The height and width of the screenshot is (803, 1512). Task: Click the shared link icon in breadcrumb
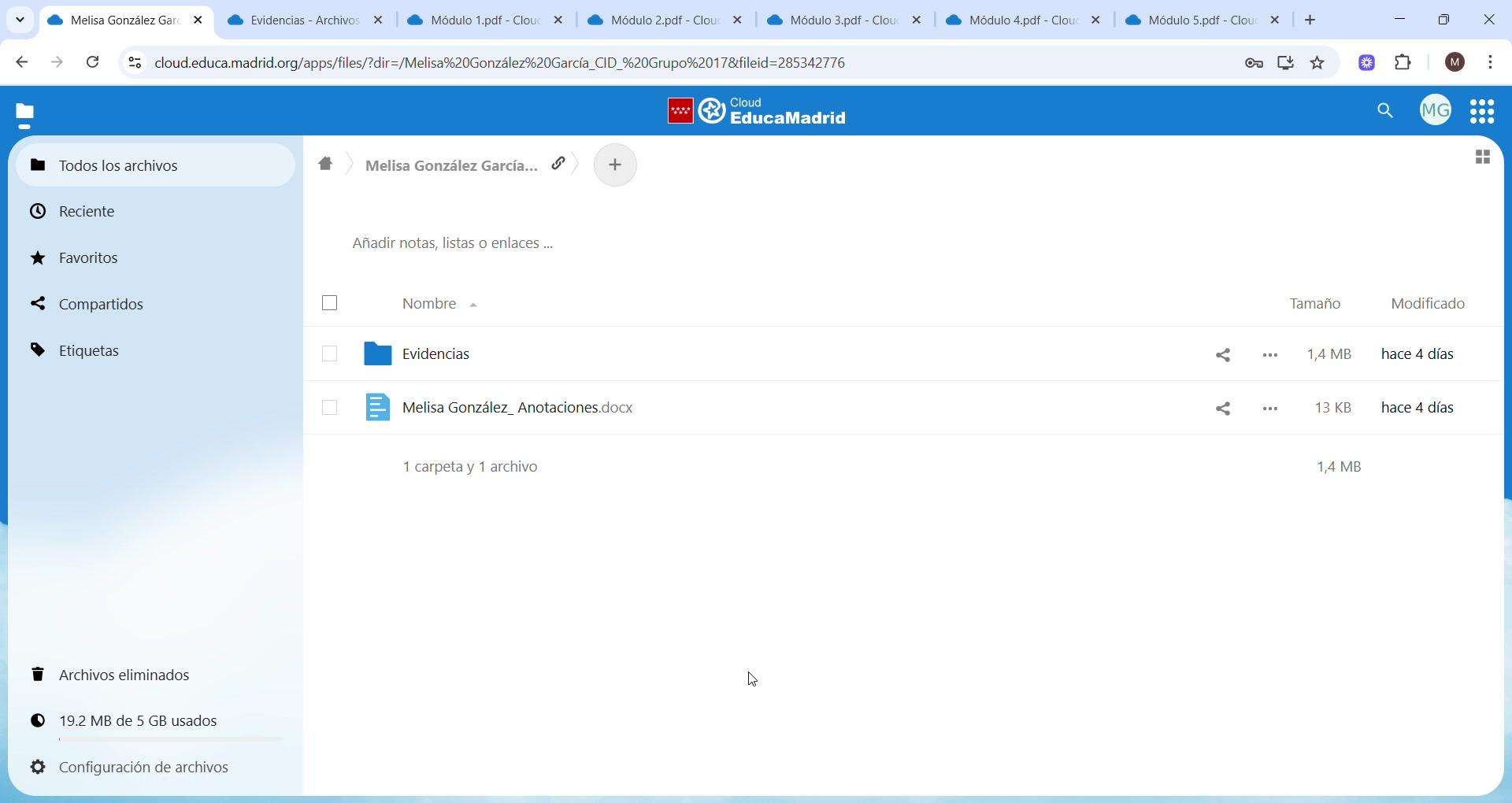(558, 164)
